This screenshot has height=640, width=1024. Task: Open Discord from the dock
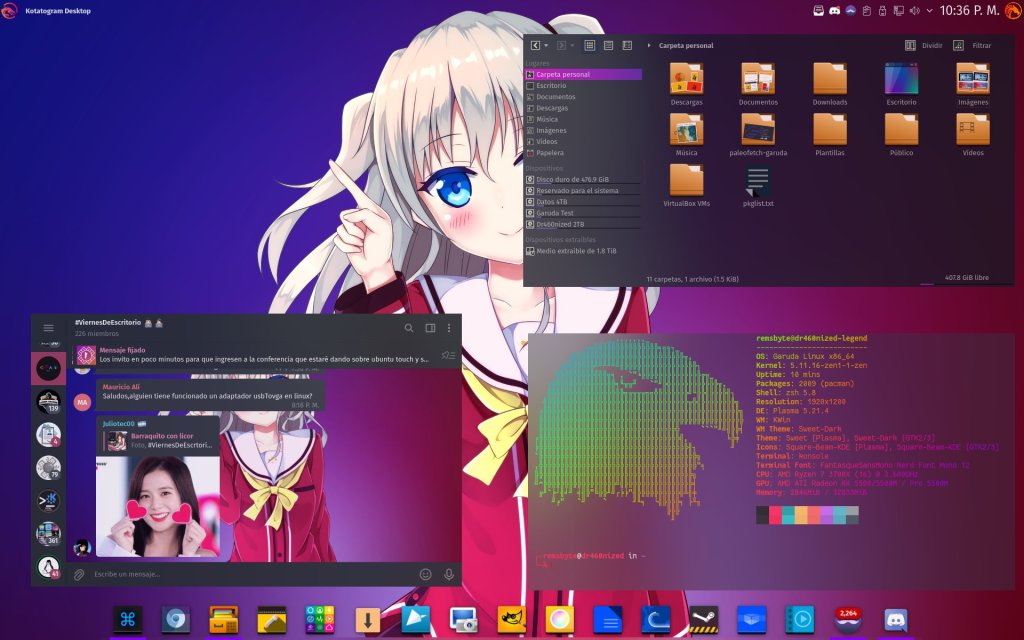[896, 620]
